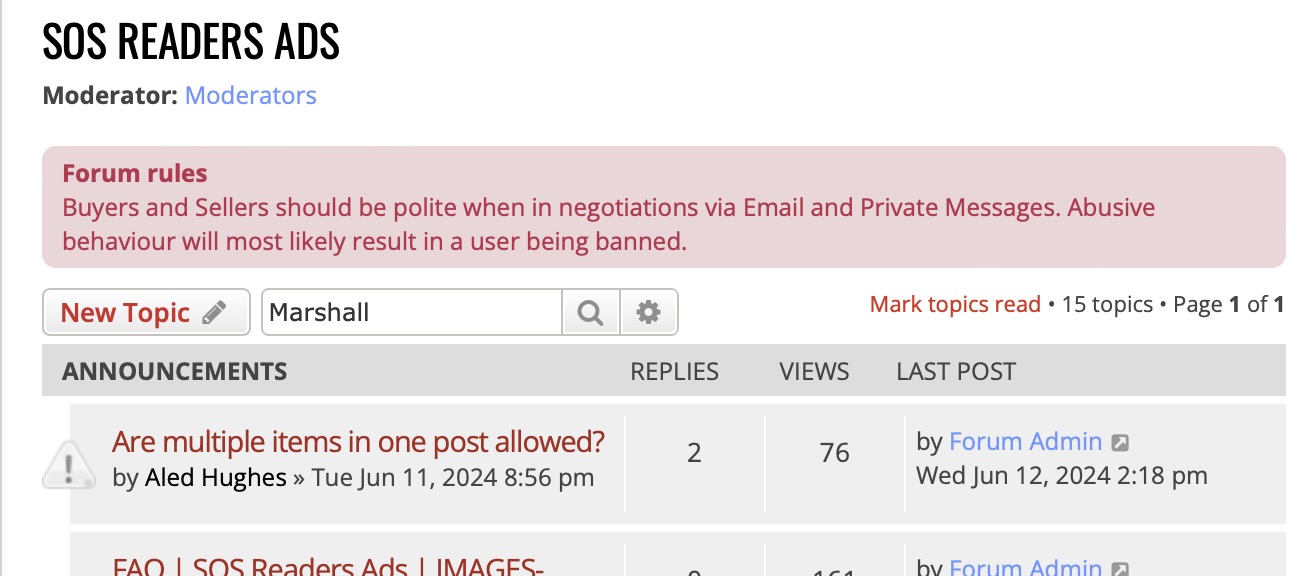Click Mark topics read

(955, 304)
